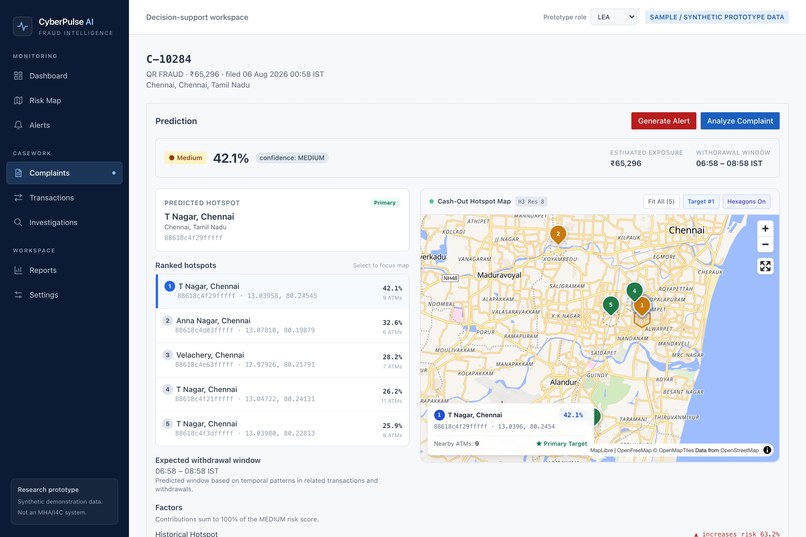This screenshot has height=537, width=806.
Task: Click the Target #1 map button
Action: click(701, 201)
